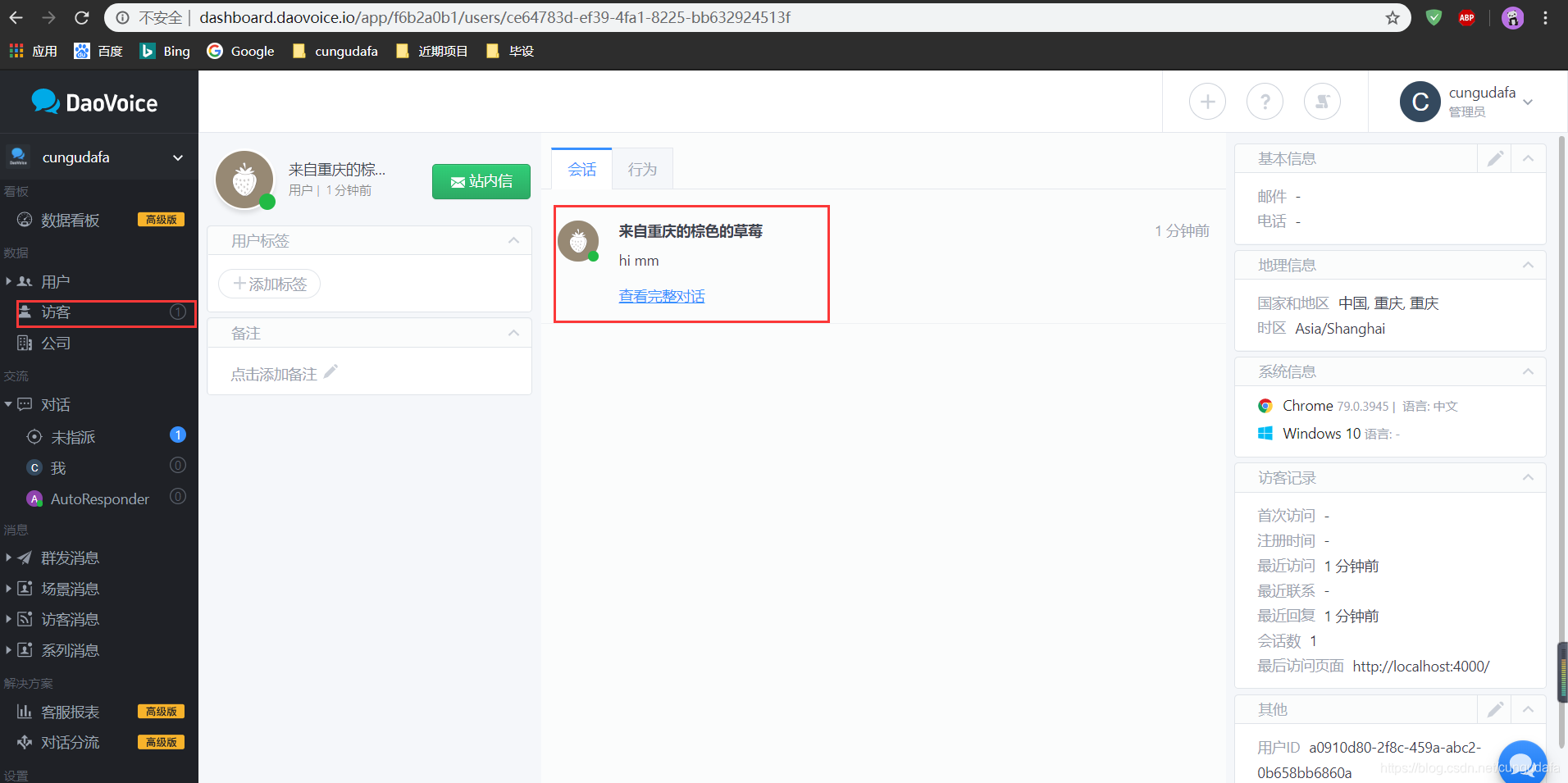Screen dimensions: 1568x783
Task: Open Chrome profile avatar
Action: click(1512, 17)
